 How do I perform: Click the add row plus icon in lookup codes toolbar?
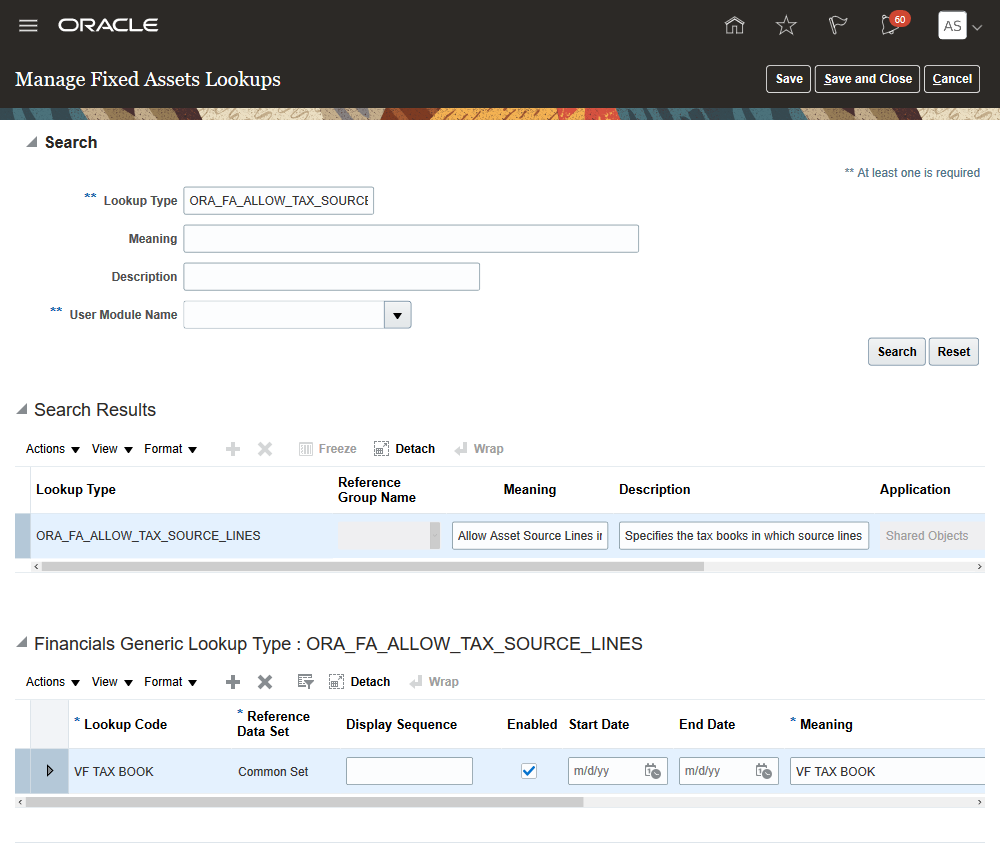pos(233,682)
